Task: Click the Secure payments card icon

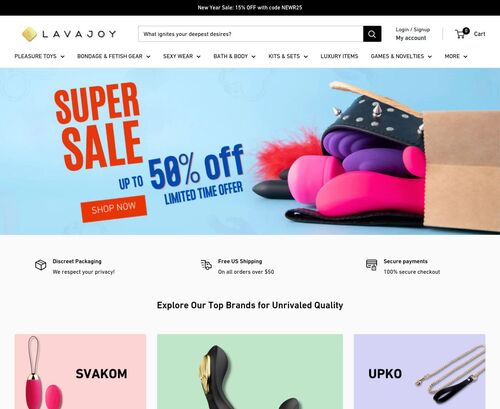Action: (372, 265)
